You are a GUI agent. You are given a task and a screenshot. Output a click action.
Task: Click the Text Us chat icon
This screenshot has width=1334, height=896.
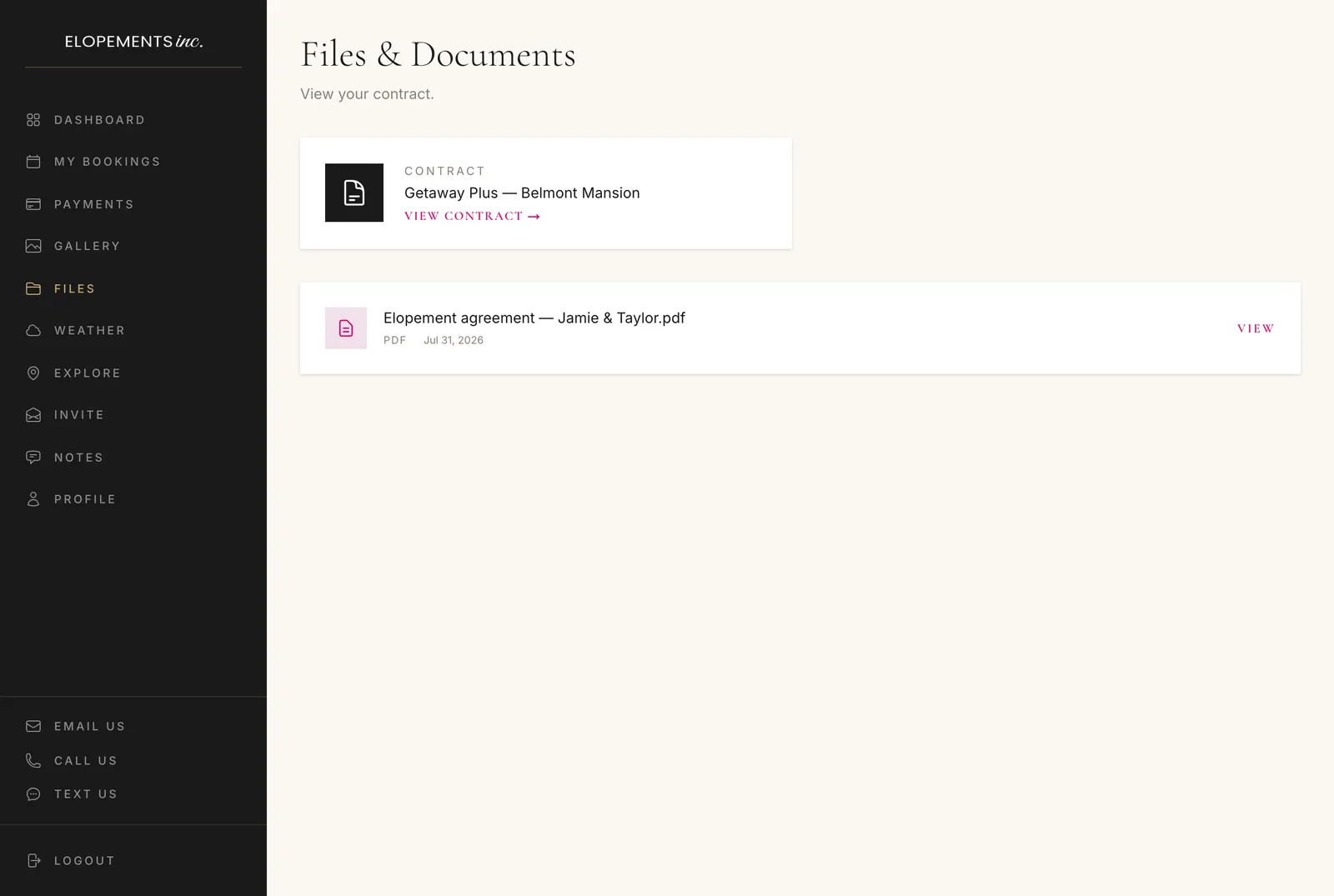coord(33,794)
